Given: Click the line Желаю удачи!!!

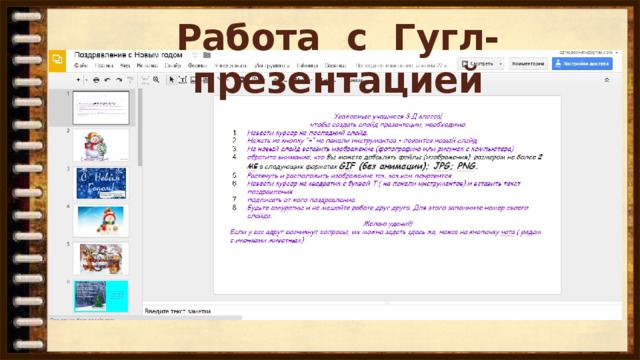Looking at the screenshot, I should pyautogui.click(x=388, y=224).
